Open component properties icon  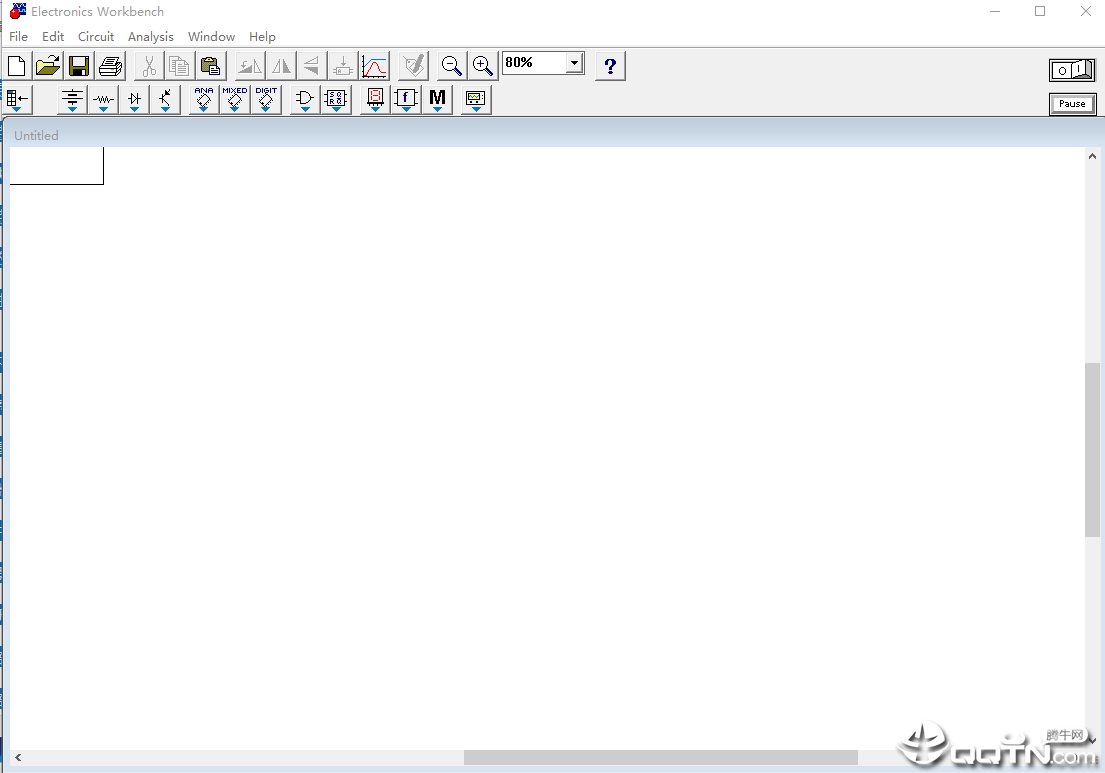pos(414,66)
